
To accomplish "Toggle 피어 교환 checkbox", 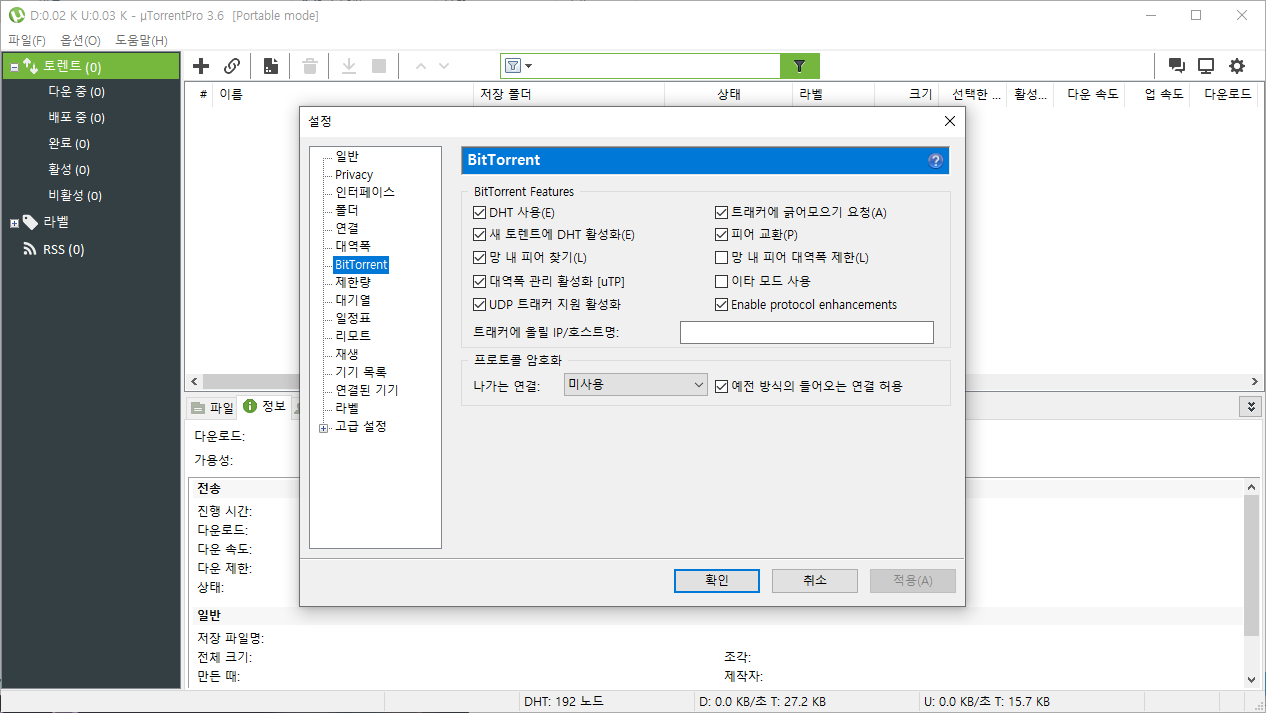I will pos(721,235).
